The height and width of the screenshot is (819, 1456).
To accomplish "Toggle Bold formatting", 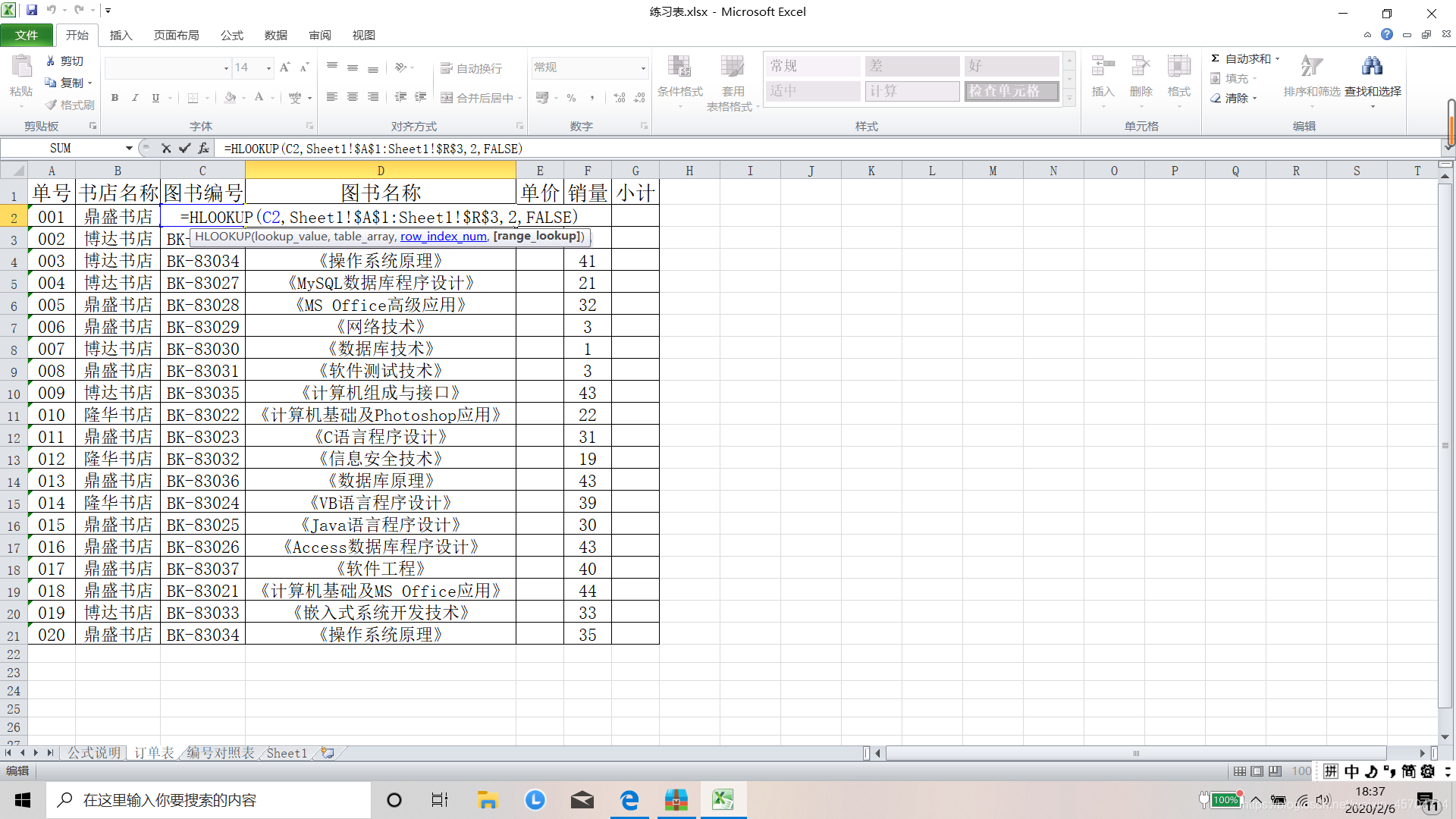I will [x=115, y=98].
